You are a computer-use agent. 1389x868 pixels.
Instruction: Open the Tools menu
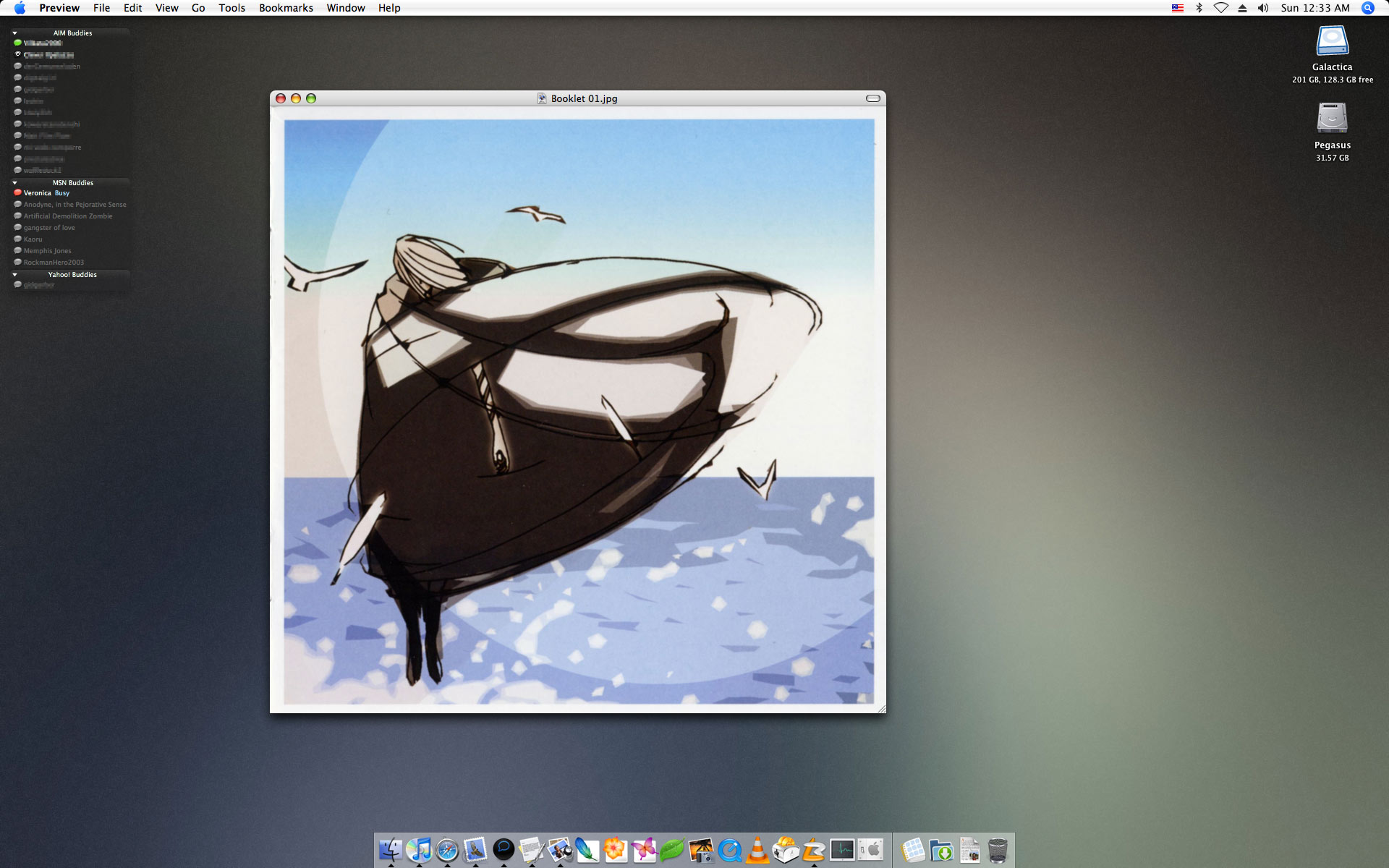point(231,8)
